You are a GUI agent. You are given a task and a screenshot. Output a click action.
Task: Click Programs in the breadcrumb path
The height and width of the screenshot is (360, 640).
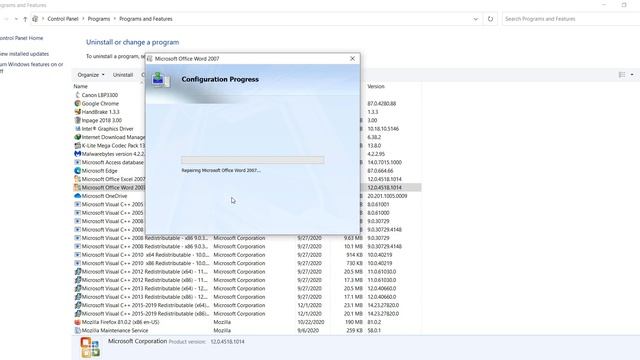click(99, 19)
